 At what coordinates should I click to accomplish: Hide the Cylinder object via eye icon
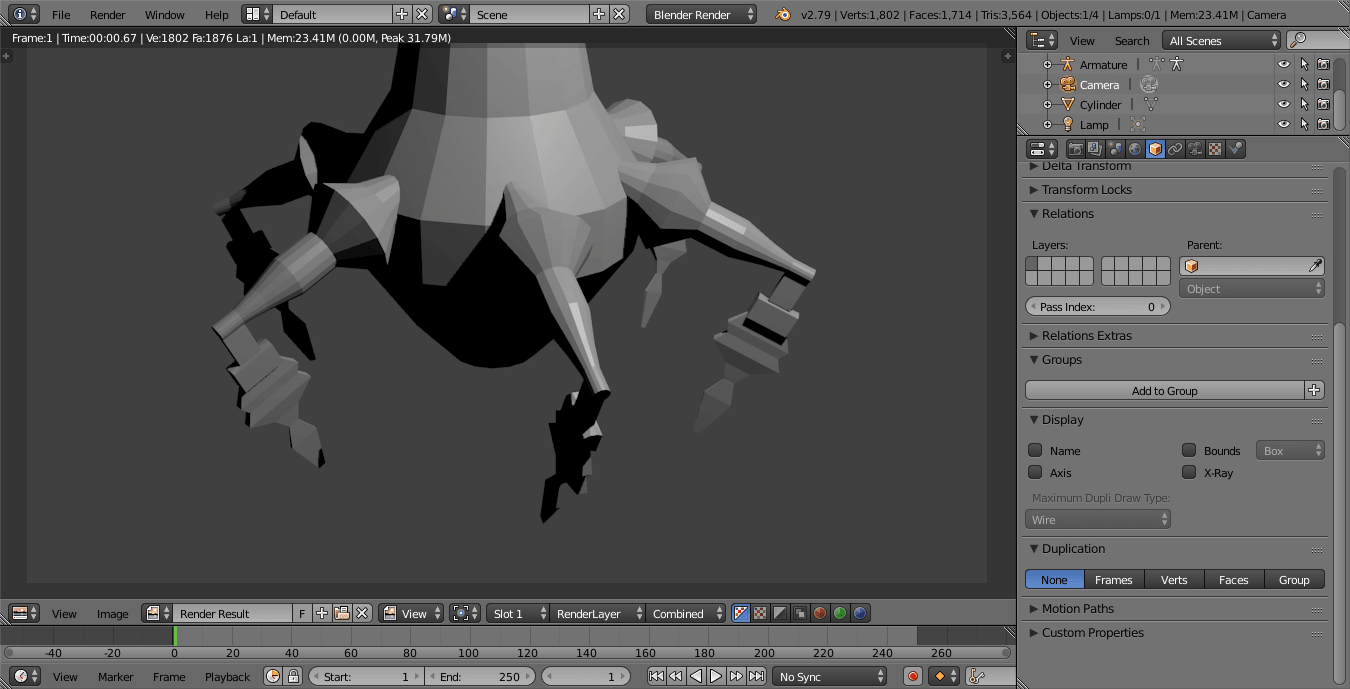[1284, 104]
